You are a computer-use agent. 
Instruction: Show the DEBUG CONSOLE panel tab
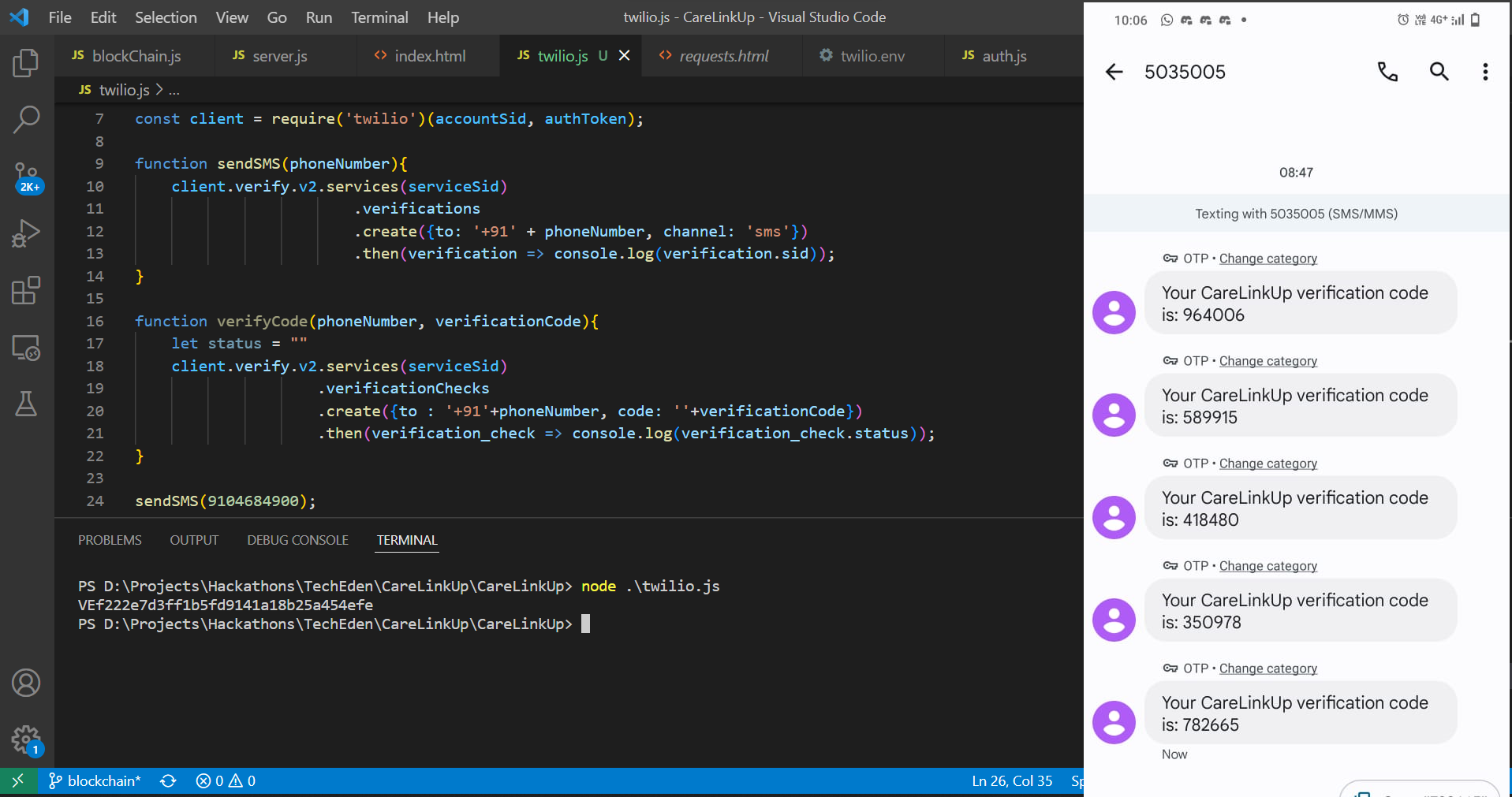coord(297,540)
